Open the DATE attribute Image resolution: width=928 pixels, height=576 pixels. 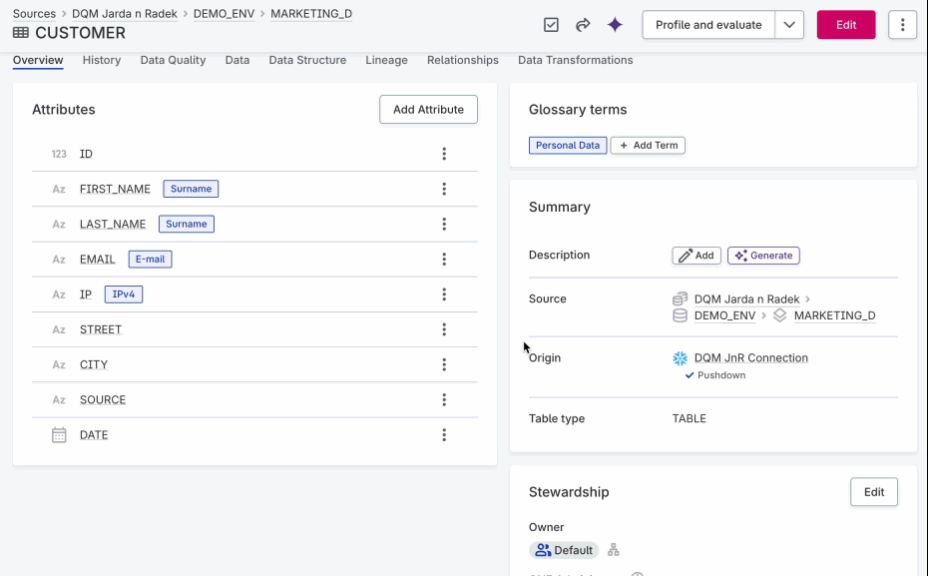94,435
